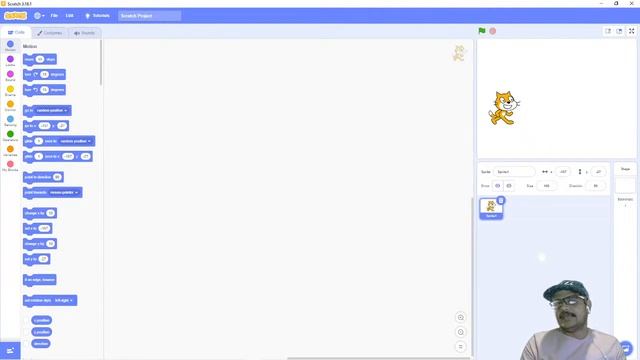Image resolution: width=640 pixels, height=360 pixels.
Task: Enable the direction reporter checkbox
Action: click(x=27, y=344)
